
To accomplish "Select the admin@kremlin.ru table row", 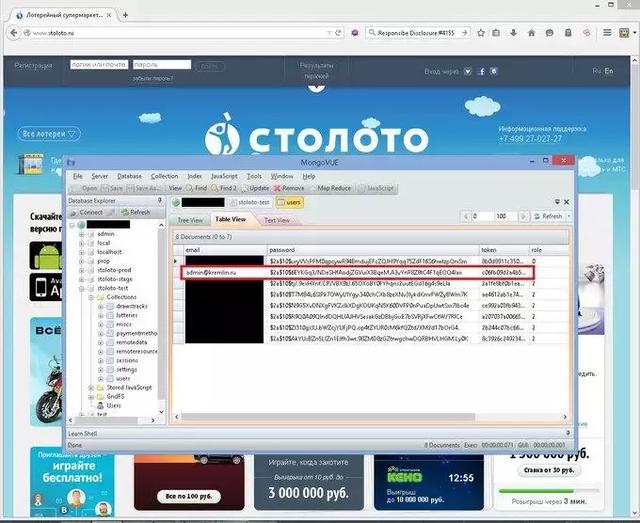I will [x=357, y=272].
